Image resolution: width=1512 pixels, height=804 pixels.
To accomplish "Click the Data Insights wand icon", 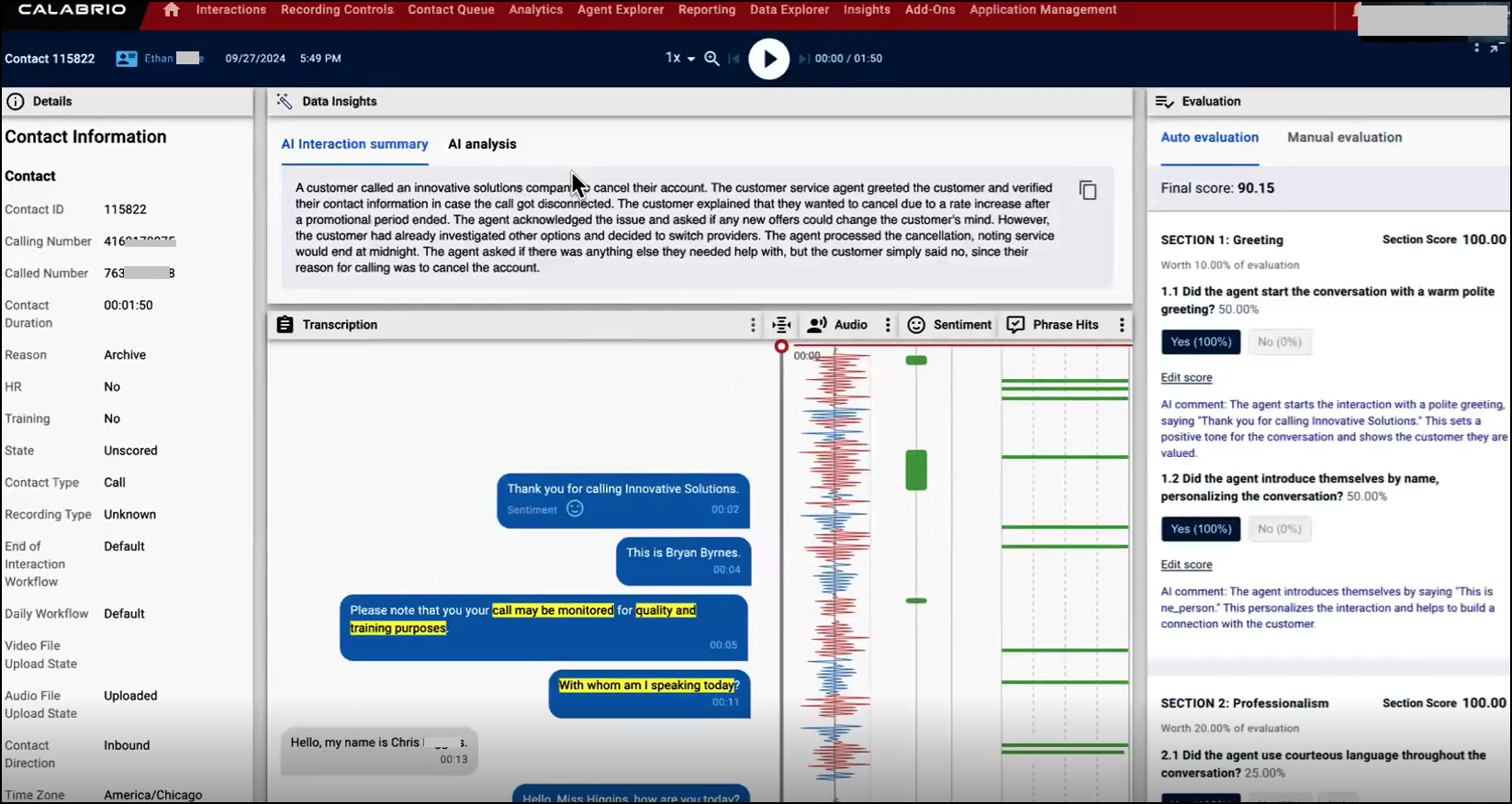I will [285, 101].
